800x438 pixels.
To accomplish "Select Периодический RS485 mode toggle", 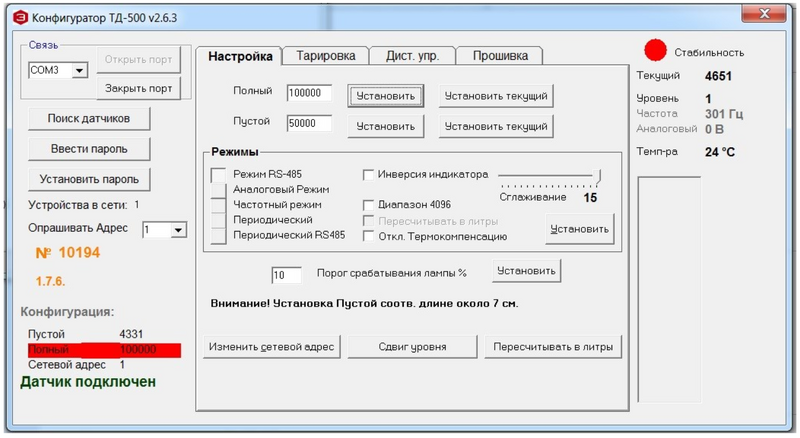I will (218, 236).
